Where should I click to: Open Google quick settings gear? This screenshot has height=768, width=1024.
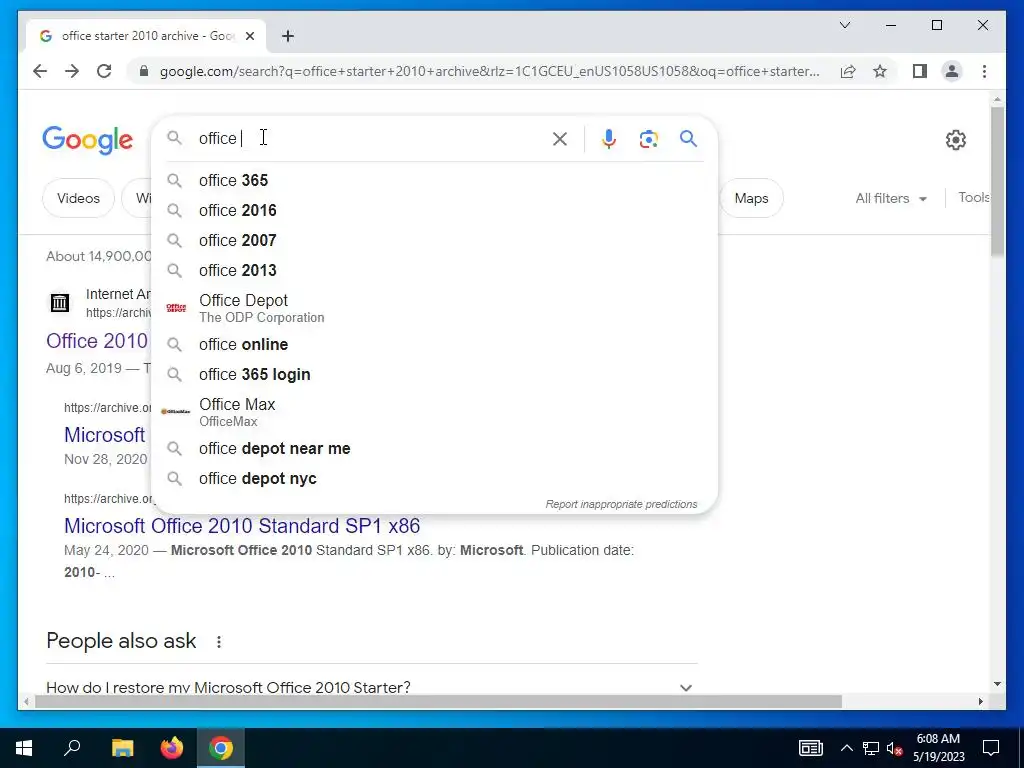(x=955, y=139)
